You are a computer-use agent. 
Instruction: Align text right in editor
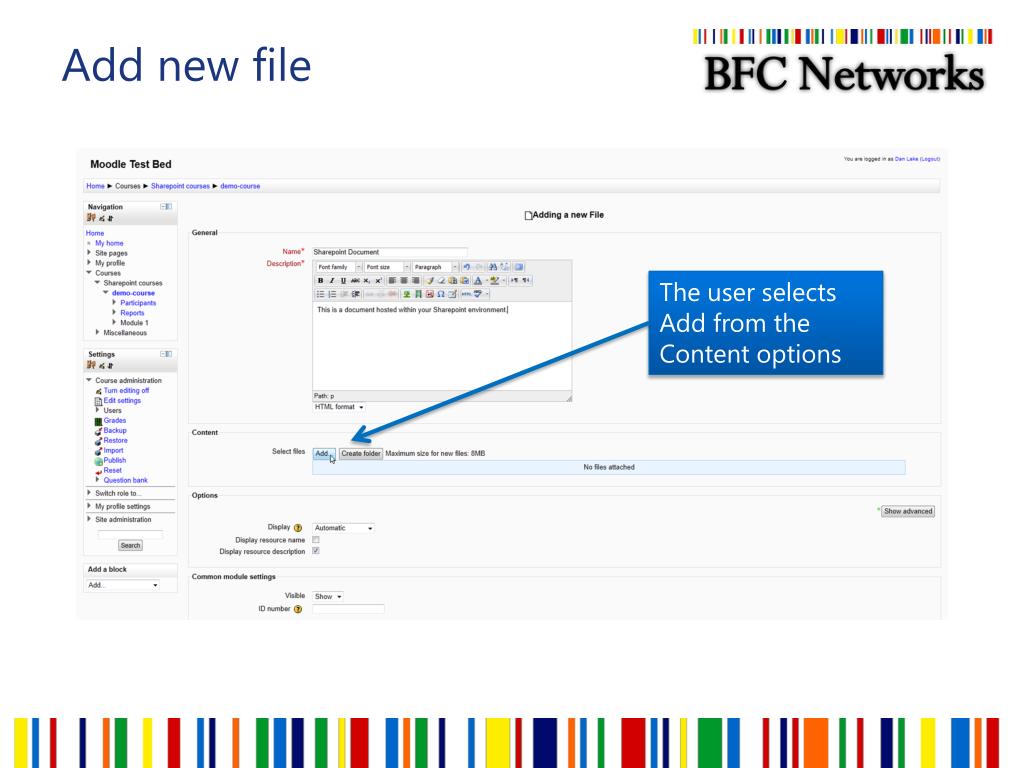415,281
